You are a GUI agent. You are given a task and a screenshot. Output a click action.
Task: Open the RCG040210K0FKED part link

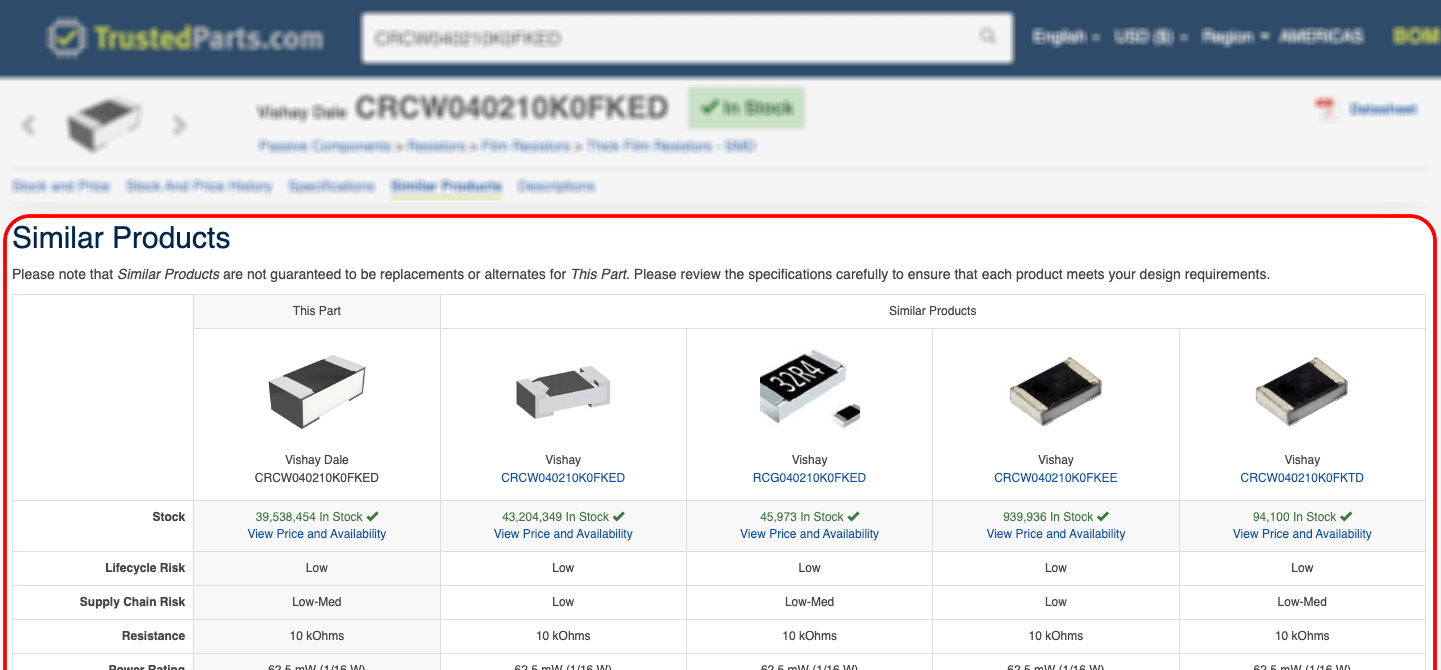809,478
